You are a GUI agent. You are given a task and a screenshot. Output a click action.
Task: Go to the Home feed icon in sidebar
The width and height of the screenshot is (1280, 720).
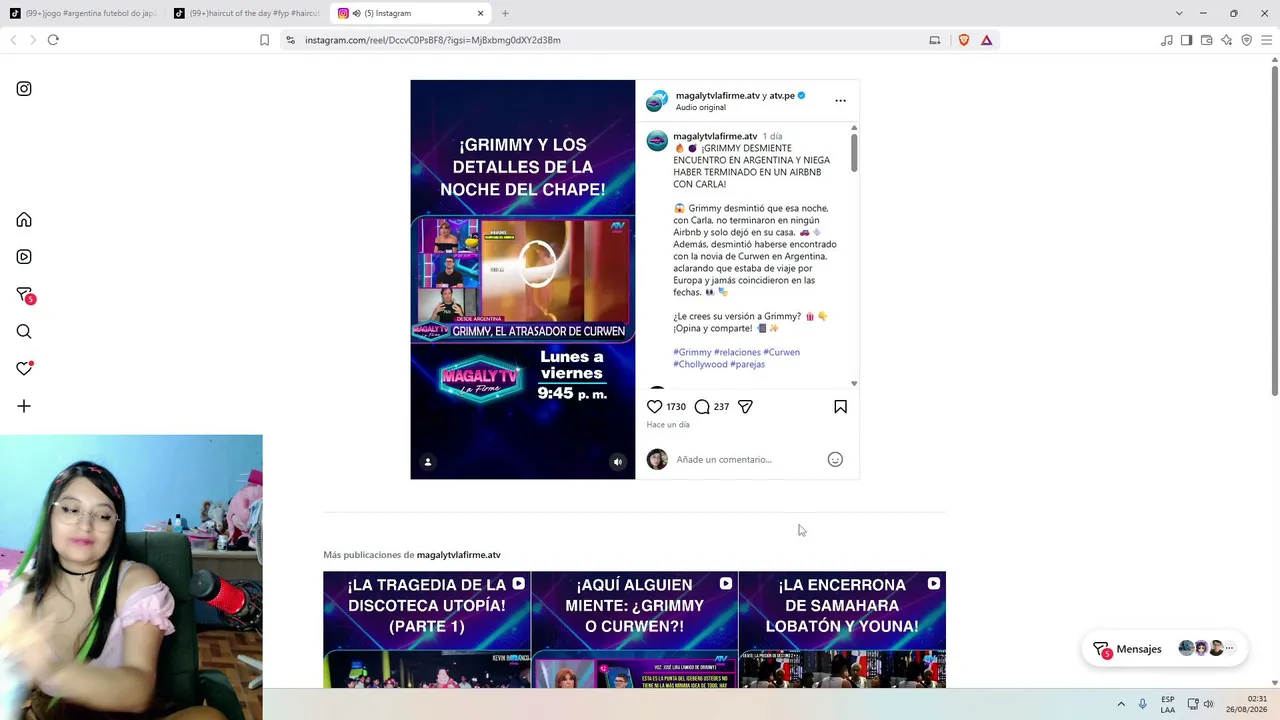(x=24, y=220)
